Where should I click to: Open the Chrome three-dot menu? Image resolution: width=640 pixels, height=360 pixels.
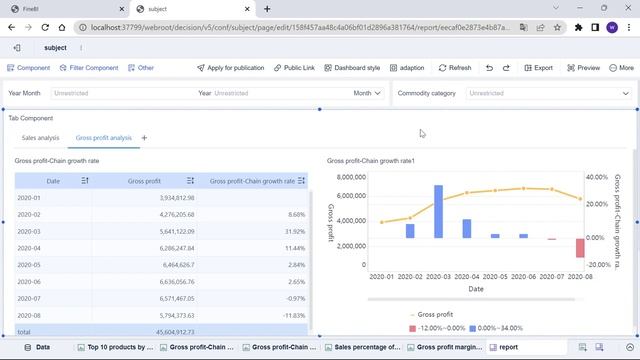point(629,27)
